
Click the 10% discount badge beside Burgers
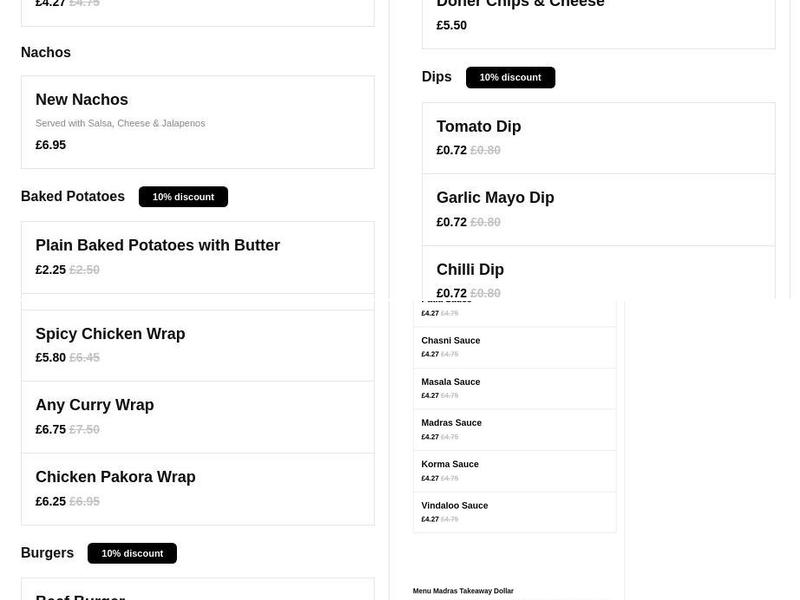pos(132,552)
